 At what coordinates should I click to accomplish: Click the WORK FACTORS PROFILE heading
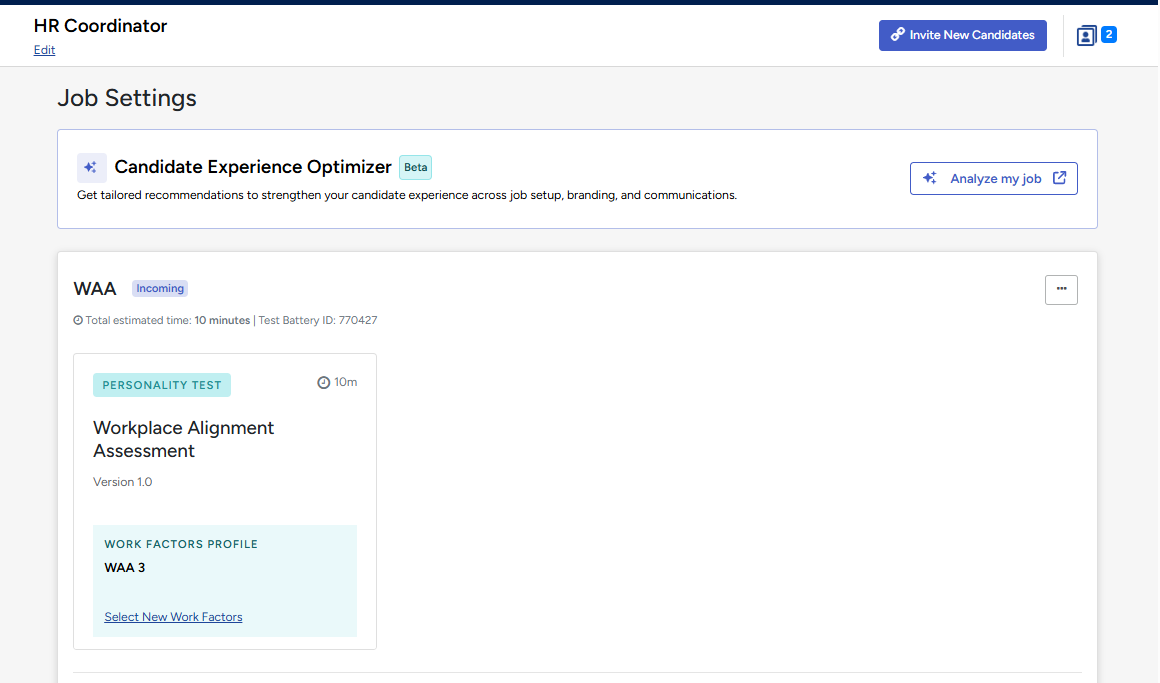point(181,544)
